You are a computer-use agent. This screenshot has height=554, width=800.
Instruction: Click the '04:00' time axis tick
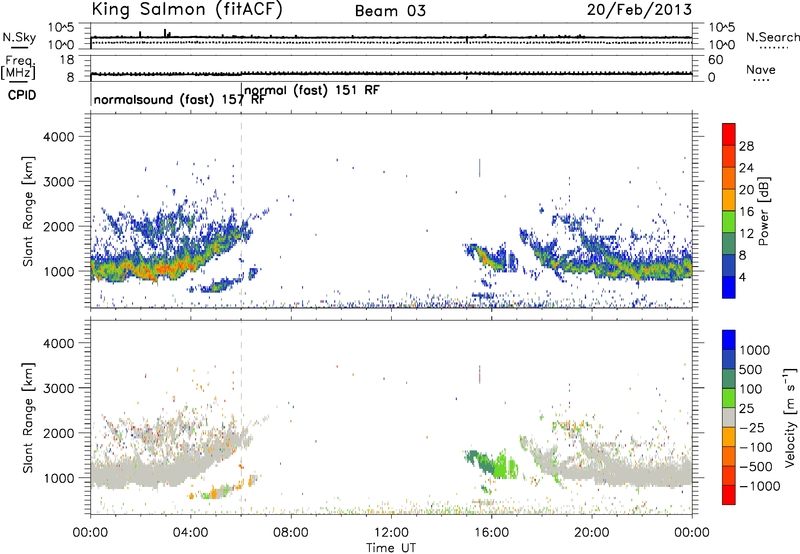tap(190, 533)
